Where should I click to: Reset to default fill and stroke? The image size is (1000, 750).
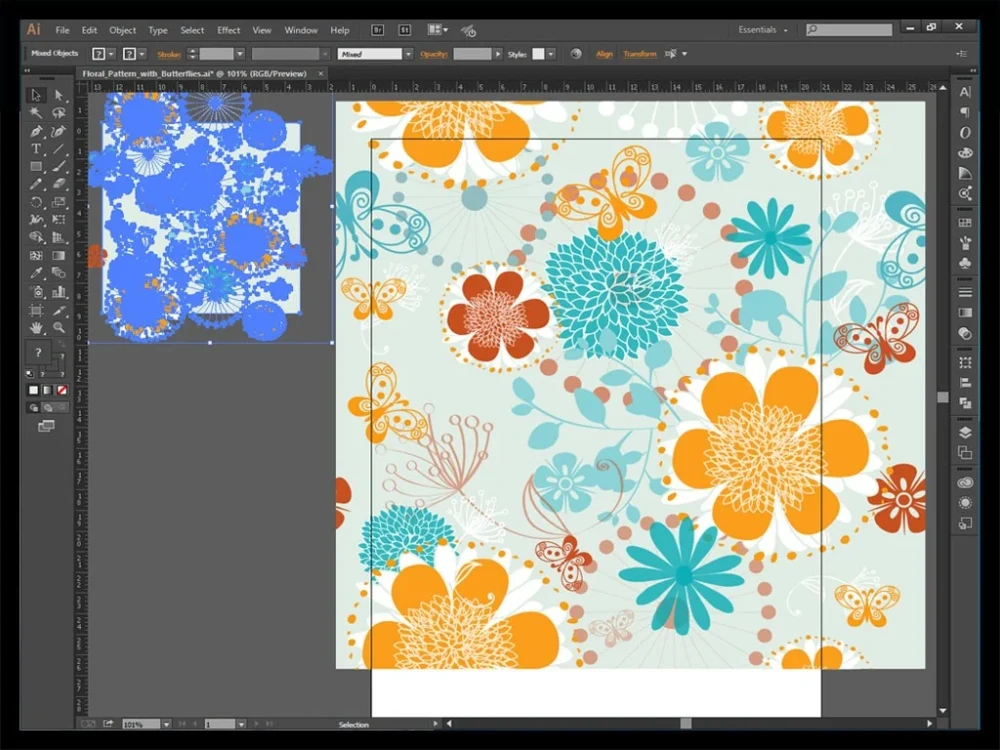point(30,374)
